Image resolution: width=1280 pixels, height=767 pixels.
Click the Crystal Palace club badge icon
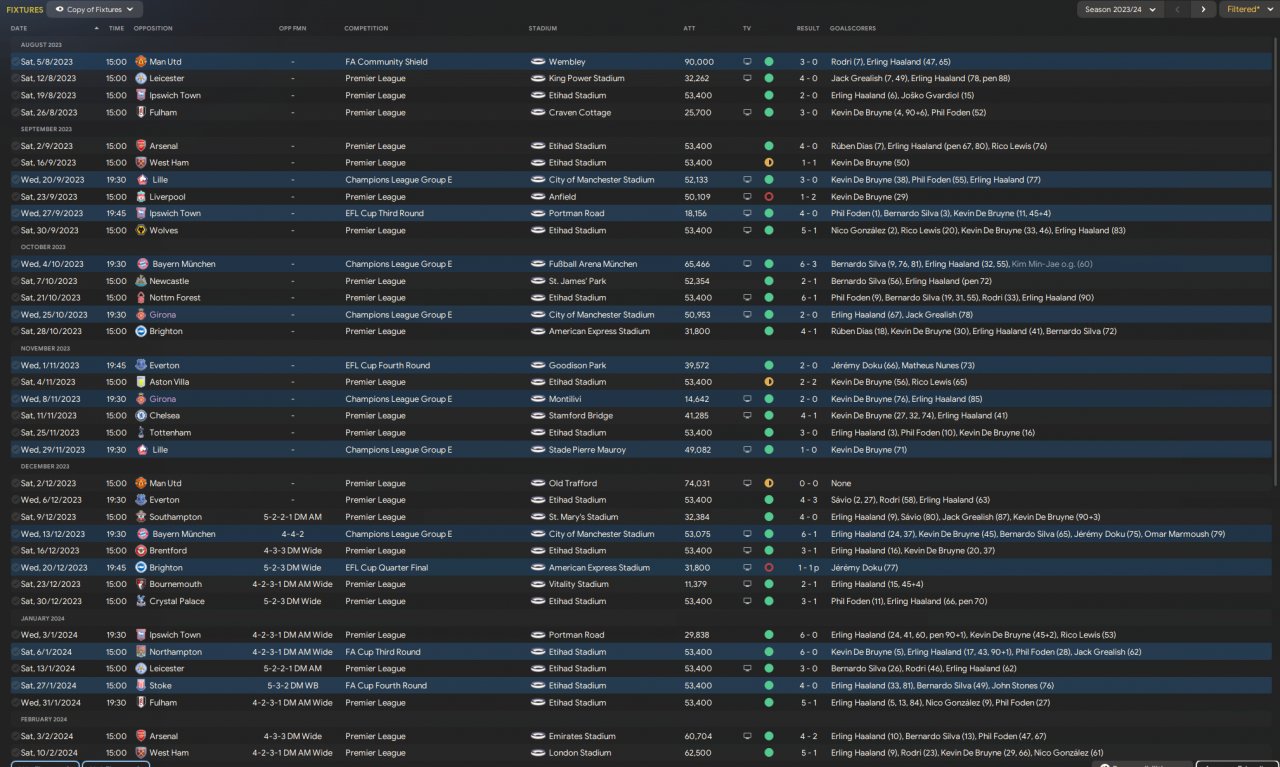click(141, 601)
